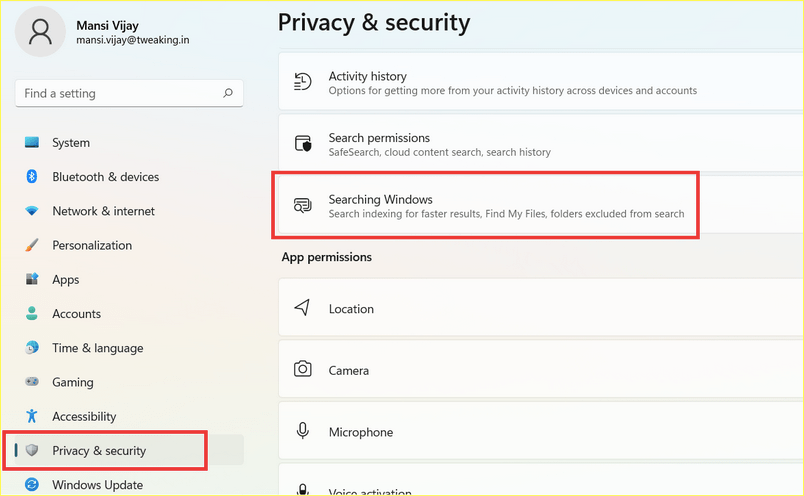The height and width of the screenshot is (496, 804).
Task: Open Bluetooth & devices category
Action: 129,176
